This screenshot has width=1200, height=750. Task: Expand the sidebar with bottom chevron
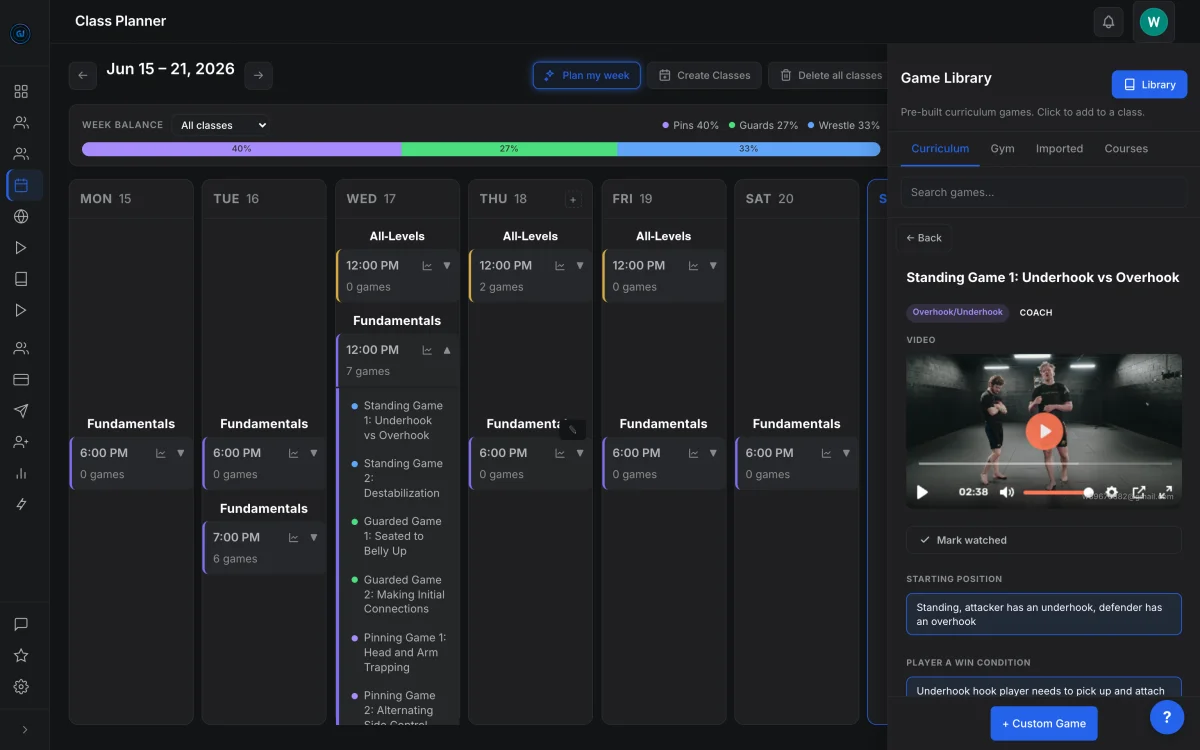(24, 730)
